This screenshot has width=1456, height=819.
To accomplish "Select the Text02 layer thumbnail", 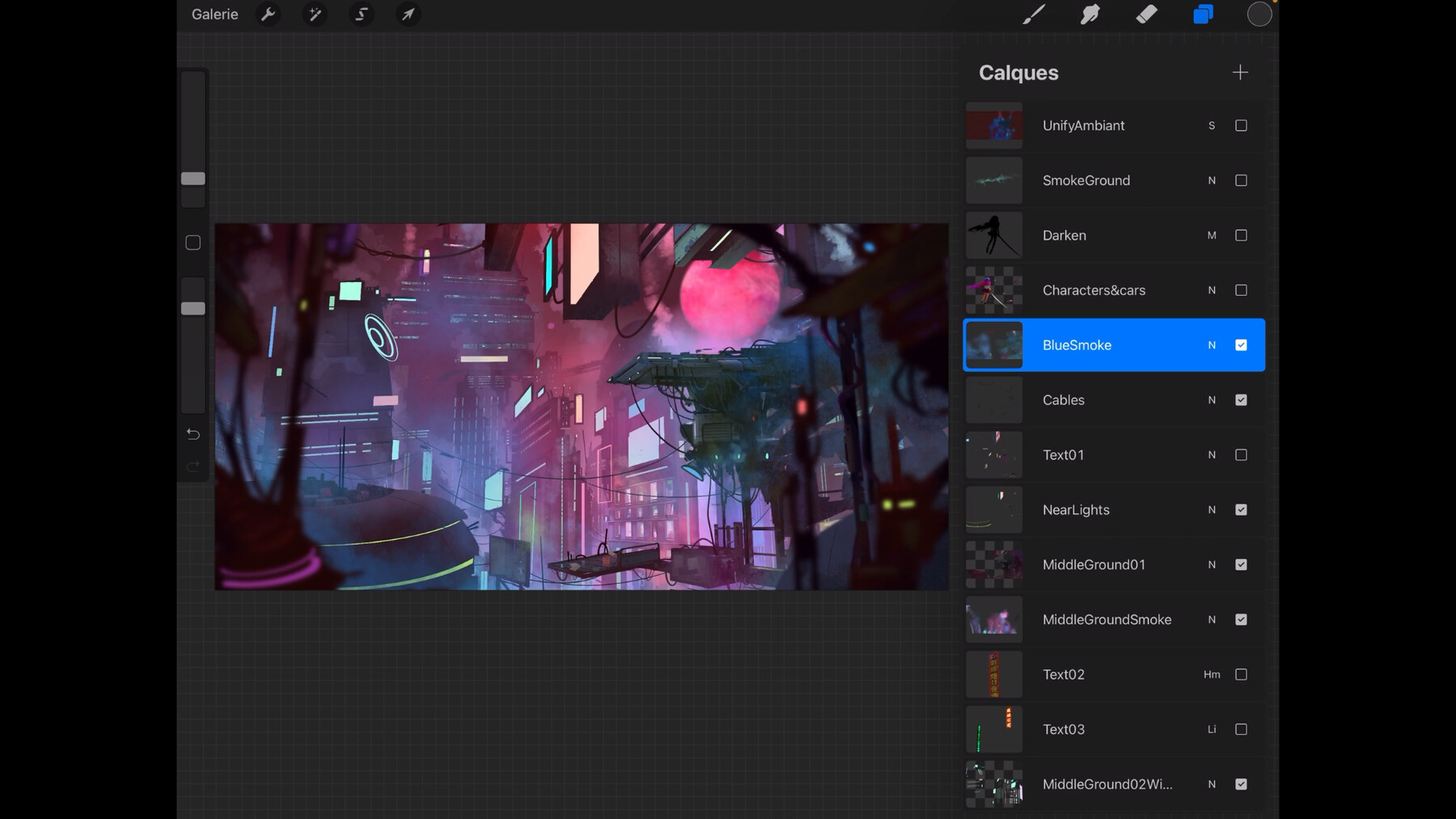I will click(994, 674).
